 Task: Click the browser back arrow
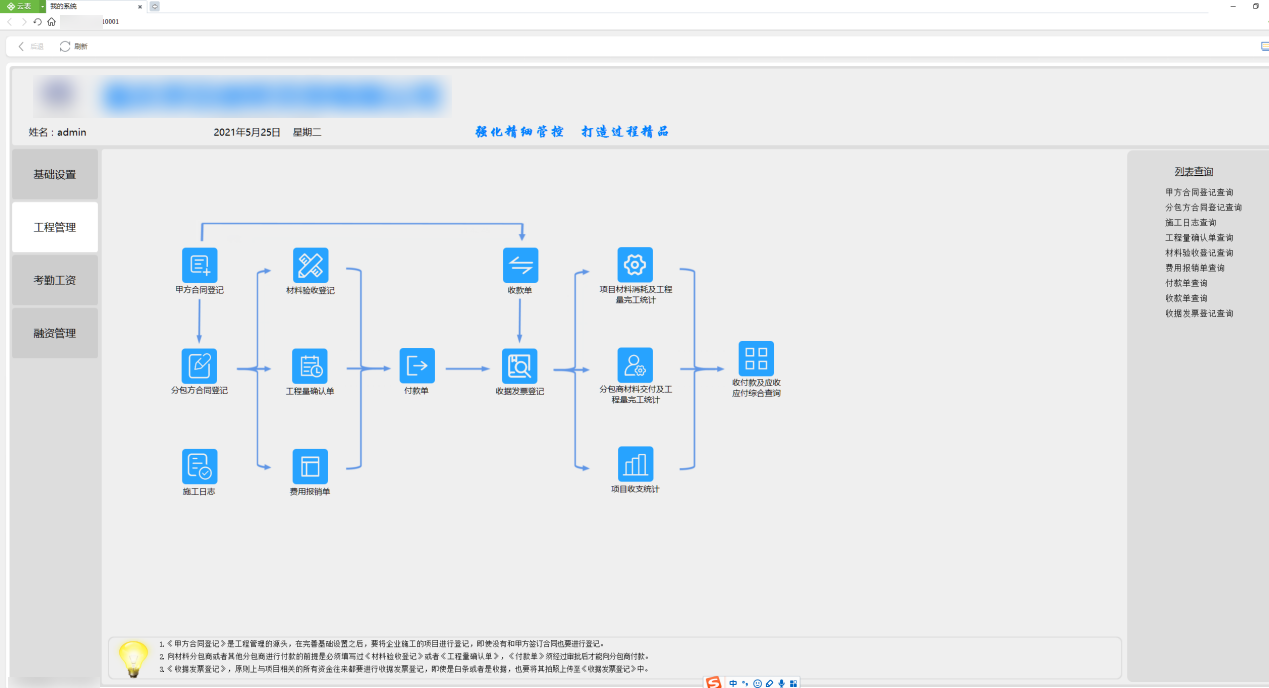10,21
